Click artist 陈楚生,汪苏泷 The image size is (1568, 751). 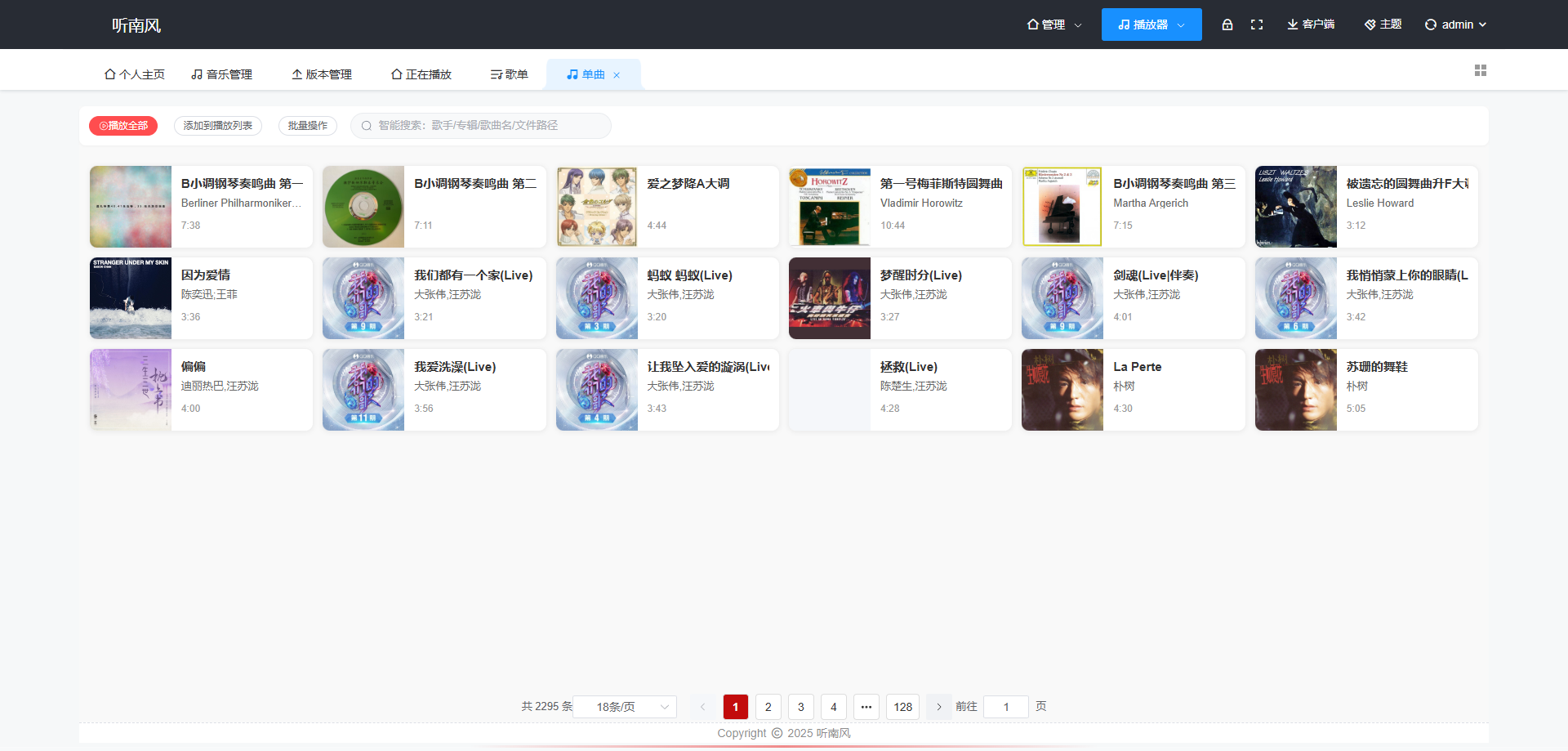point(914,387)
